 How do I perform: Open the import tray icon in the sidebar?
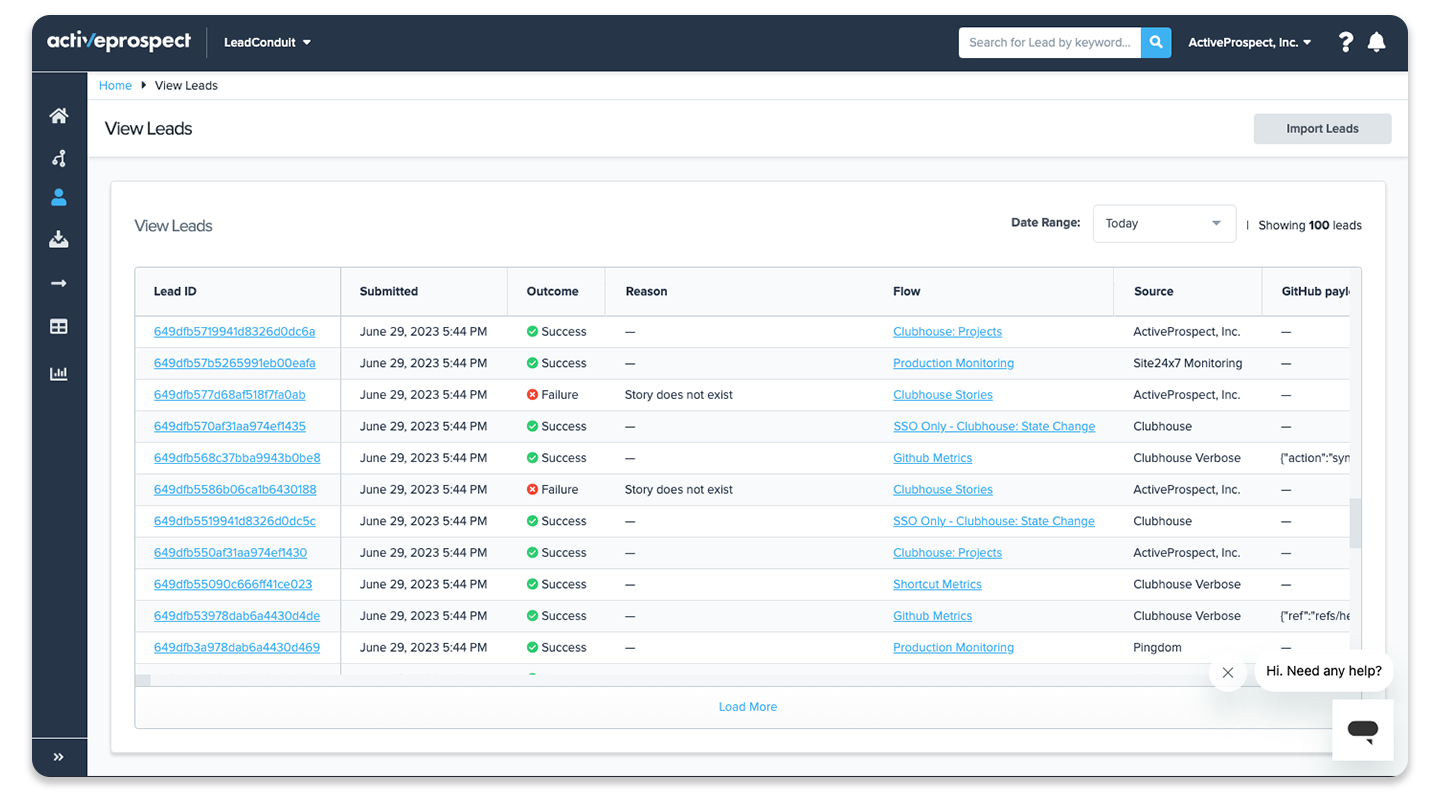59,239
